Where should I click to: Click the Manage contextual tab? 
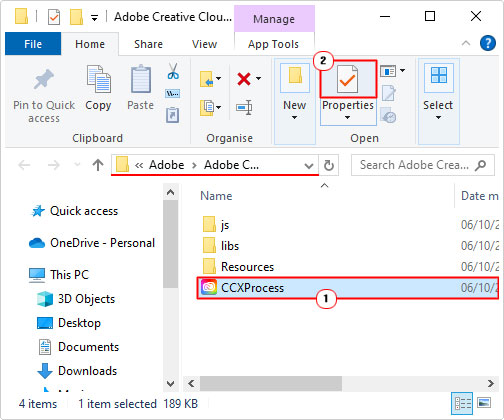[274, 19]
